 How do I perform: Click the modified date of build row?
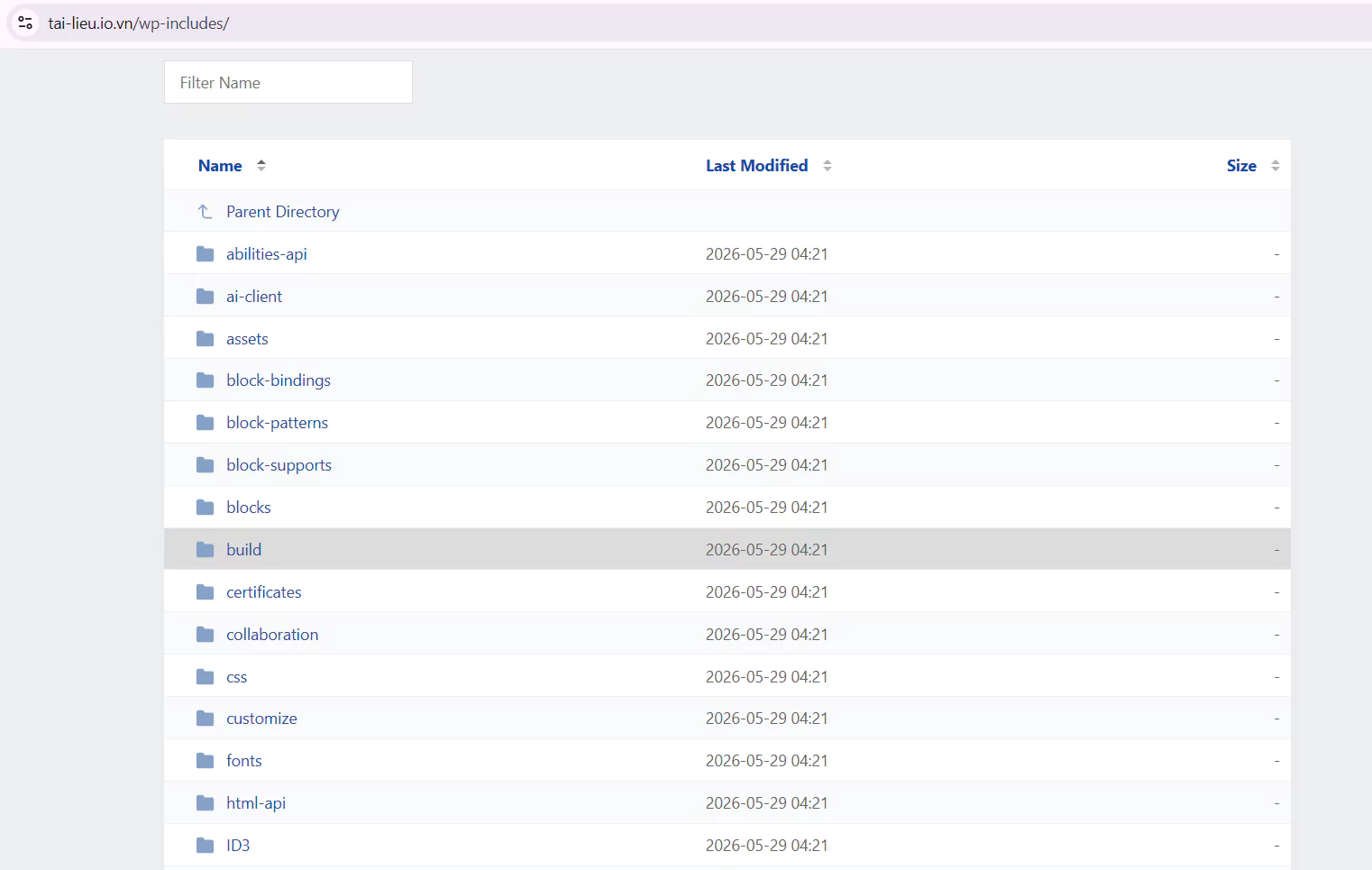tap(767, 550)
